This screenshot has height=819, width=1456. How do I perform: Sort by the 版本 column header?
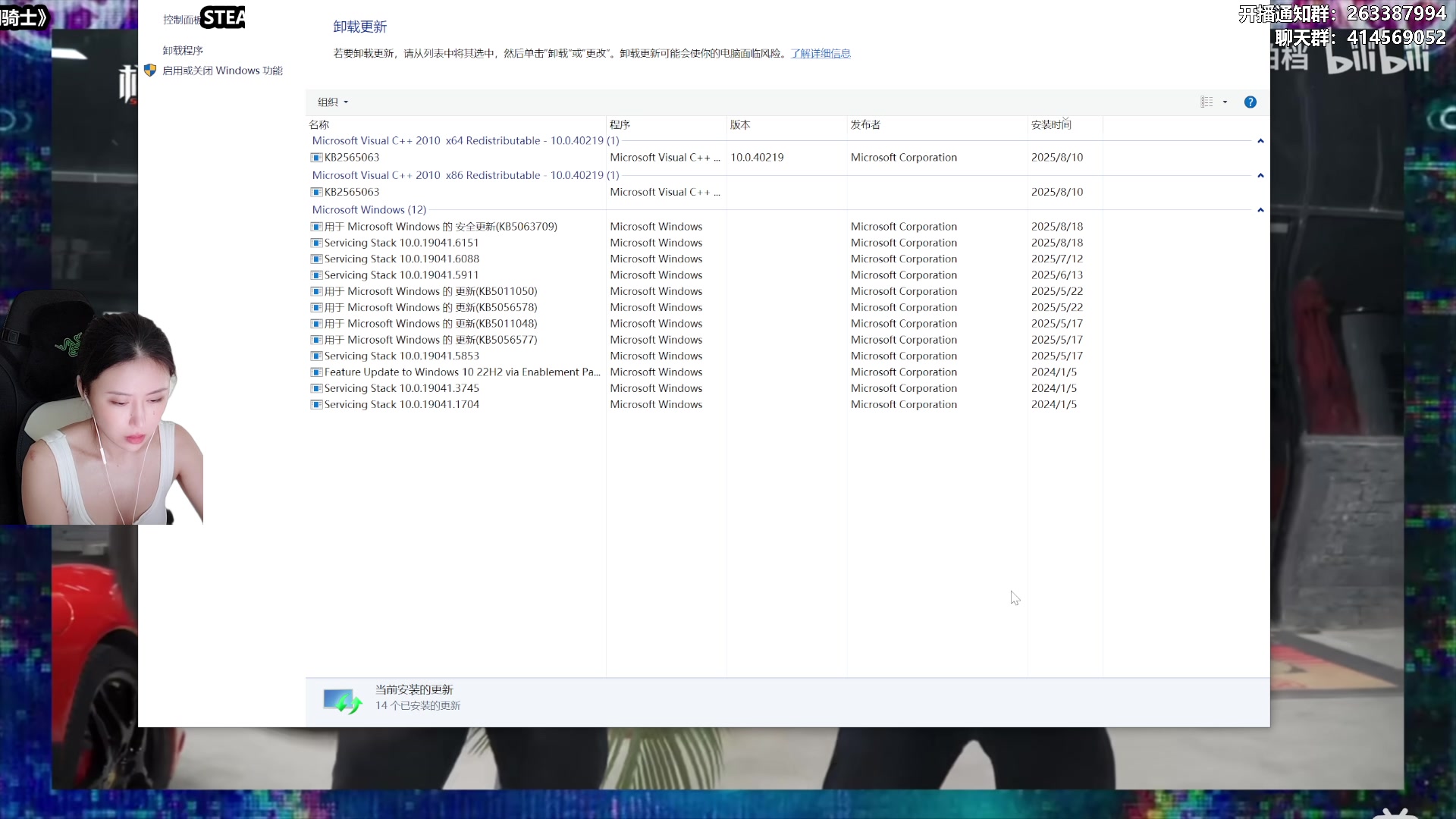(x=740, y=125)
